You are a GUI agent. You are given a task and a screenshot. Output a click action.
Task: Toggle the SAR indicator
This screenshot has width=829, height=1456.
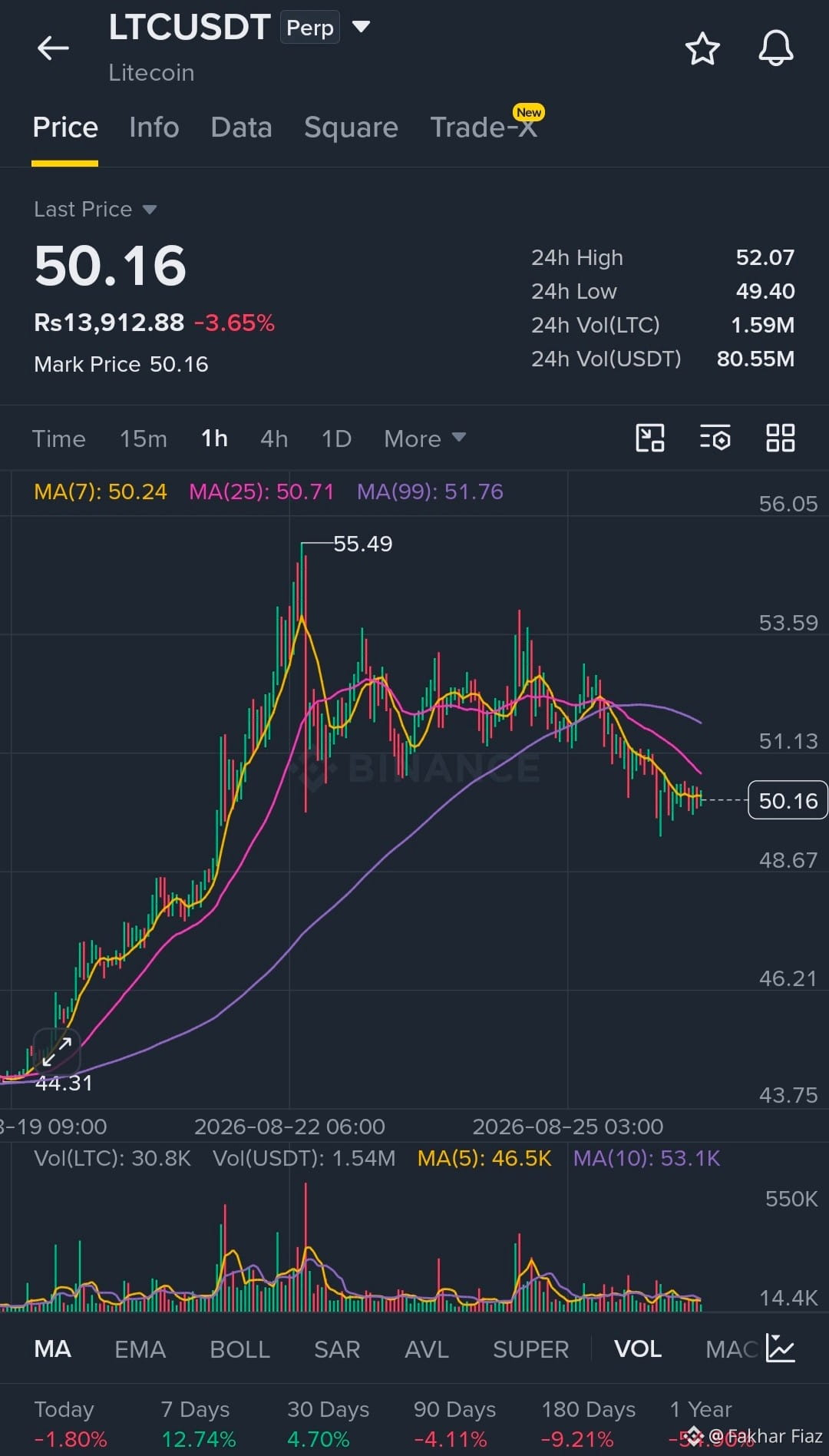click(x=337, y=1349)
